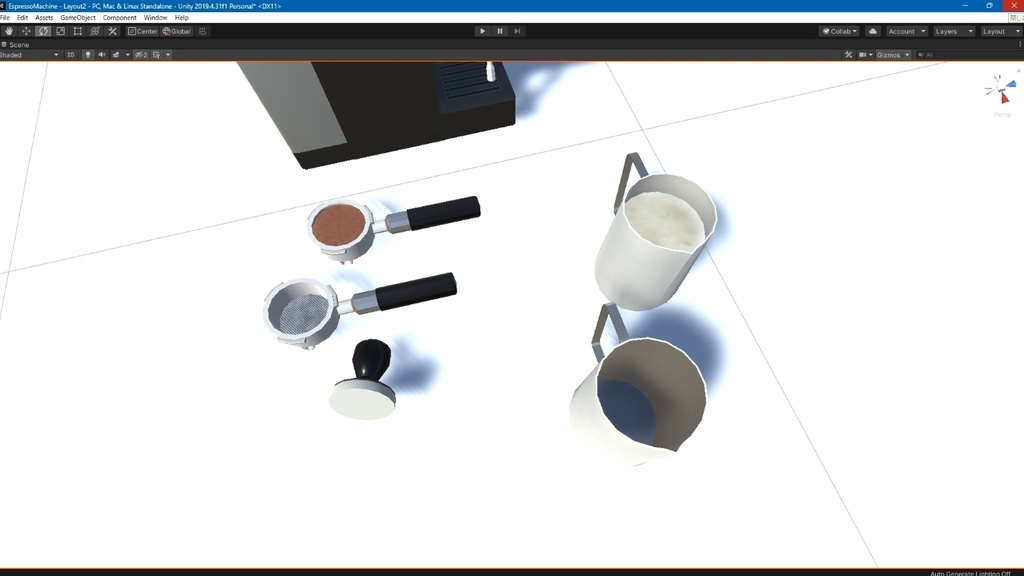Expand grid settings dropdown arrow
The height and width of the screenshot is (576, 1024).
[168, 55]
